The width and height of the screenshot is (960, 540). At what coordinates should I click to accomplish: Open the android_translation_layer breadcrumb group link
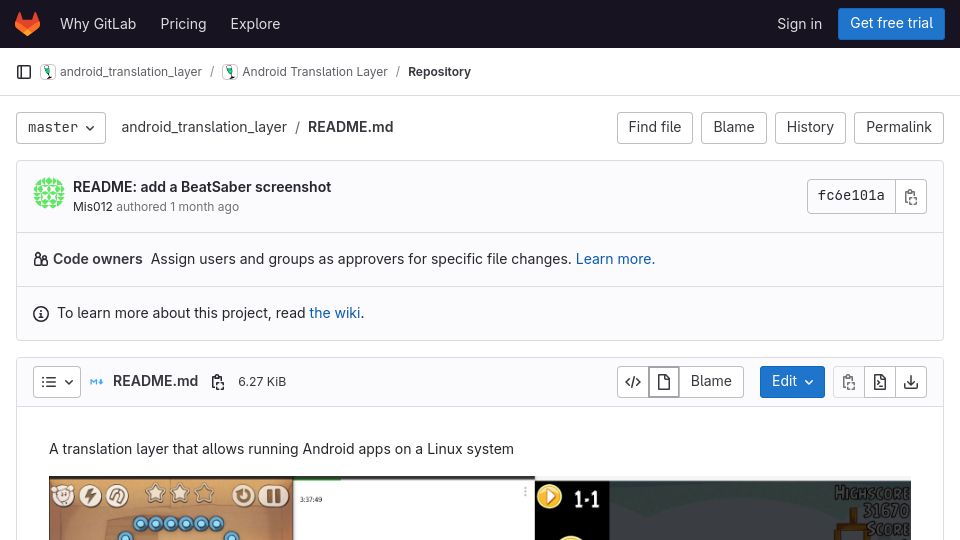coord(130,72)
